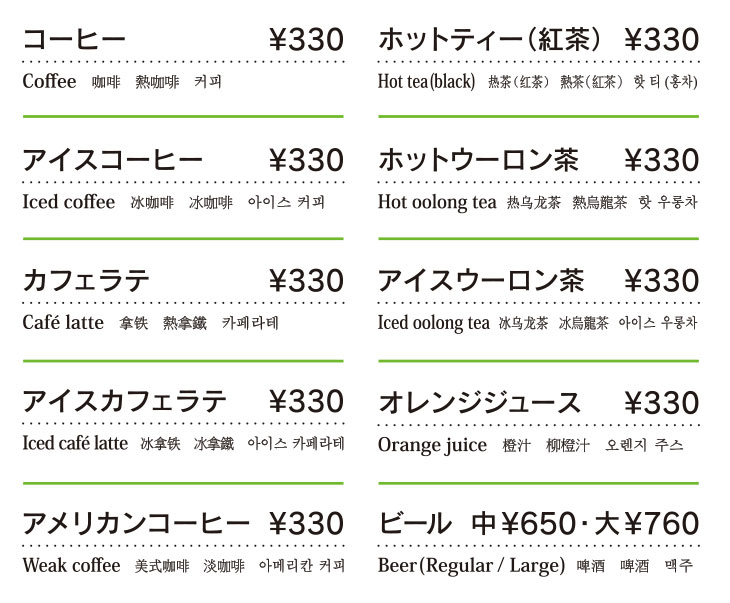Click the "Hot oolong tea" English label
Viewport: 730px width, 603px height.
coord(437,203)
